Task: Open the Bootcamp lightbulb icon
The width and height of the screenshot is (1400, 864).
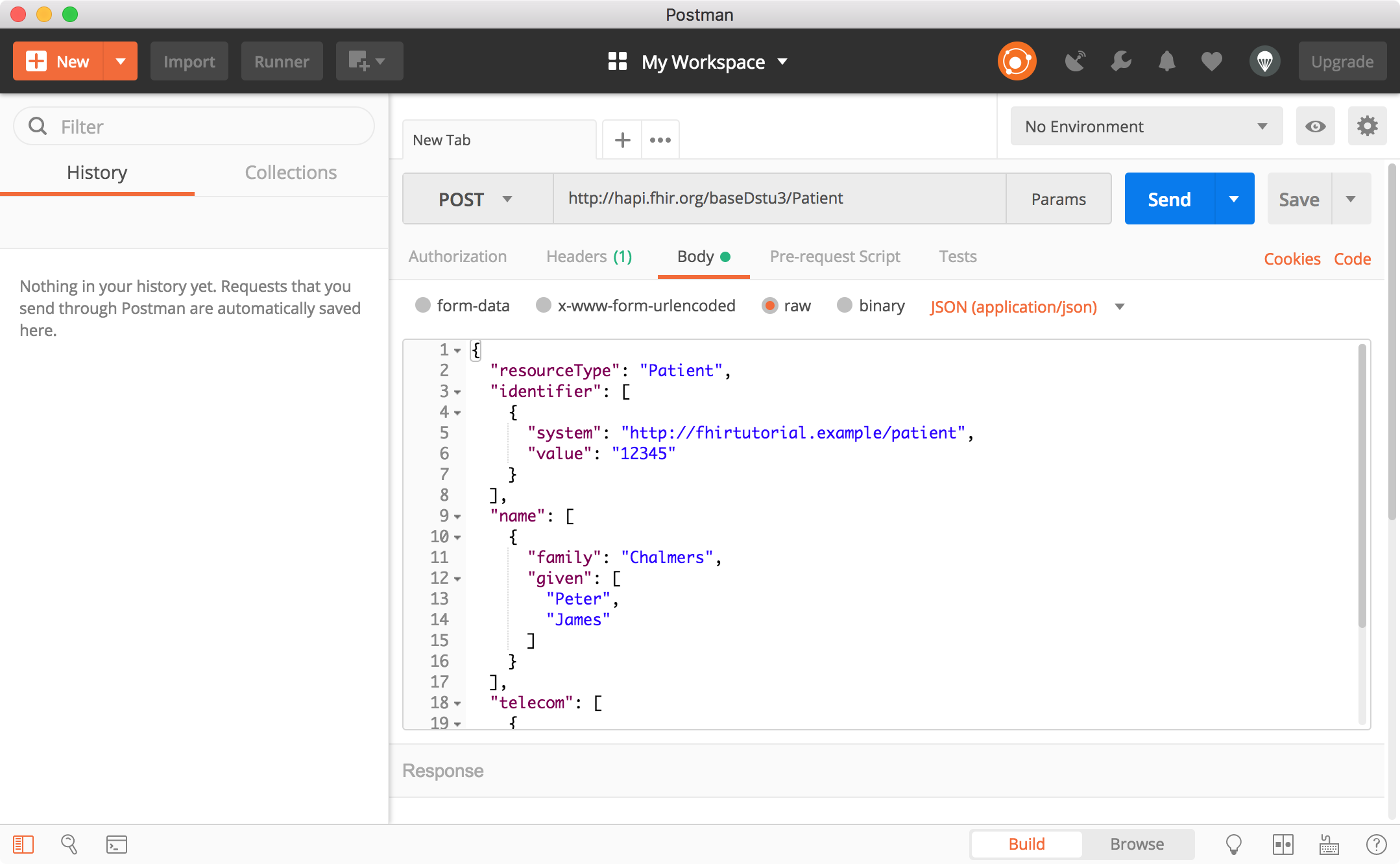Action: click(1233, 844)
